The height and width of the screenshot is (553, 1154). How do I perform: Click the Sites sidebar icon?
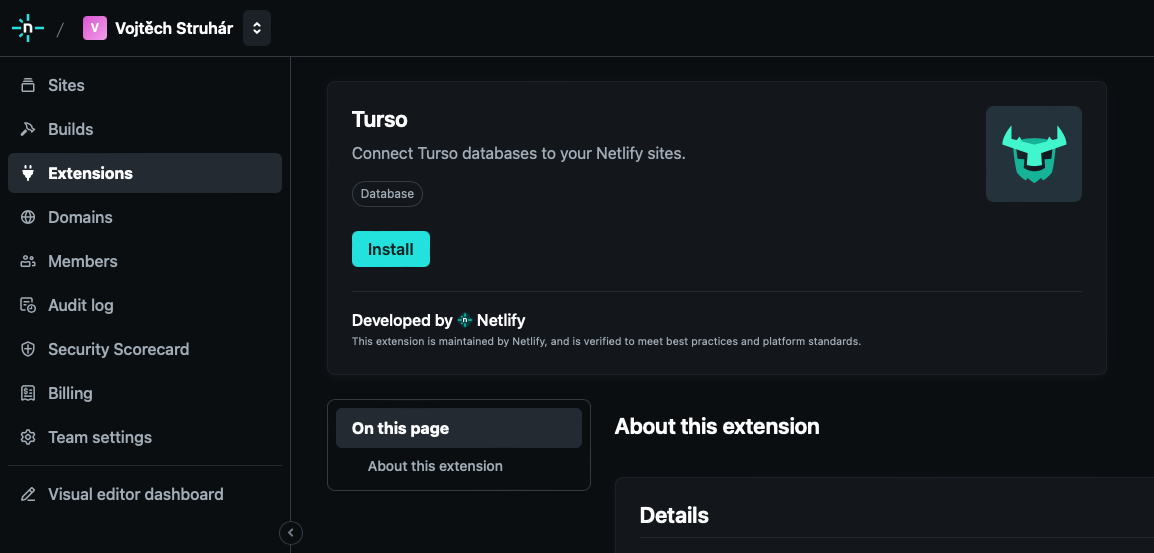[28, 85]
